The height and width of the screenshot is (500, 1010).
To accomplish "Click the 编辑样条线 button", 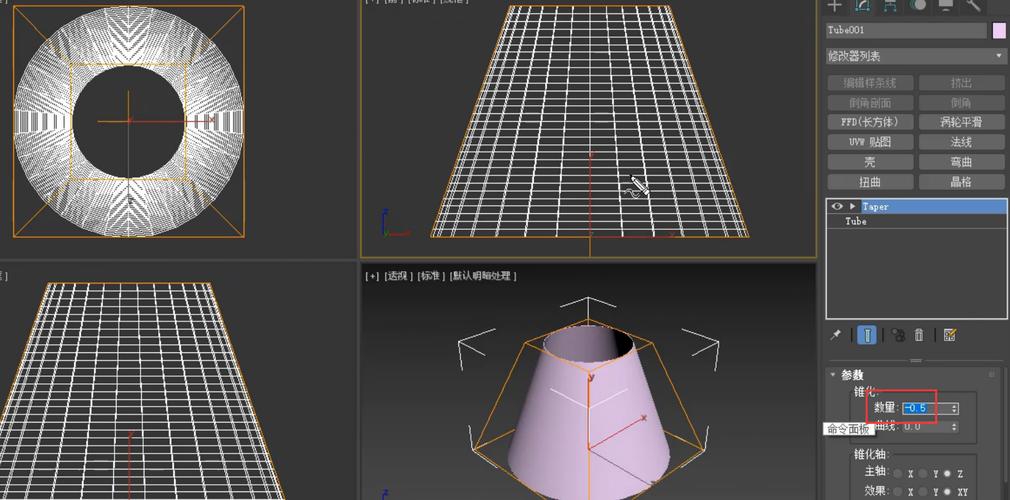I will 870,83.
